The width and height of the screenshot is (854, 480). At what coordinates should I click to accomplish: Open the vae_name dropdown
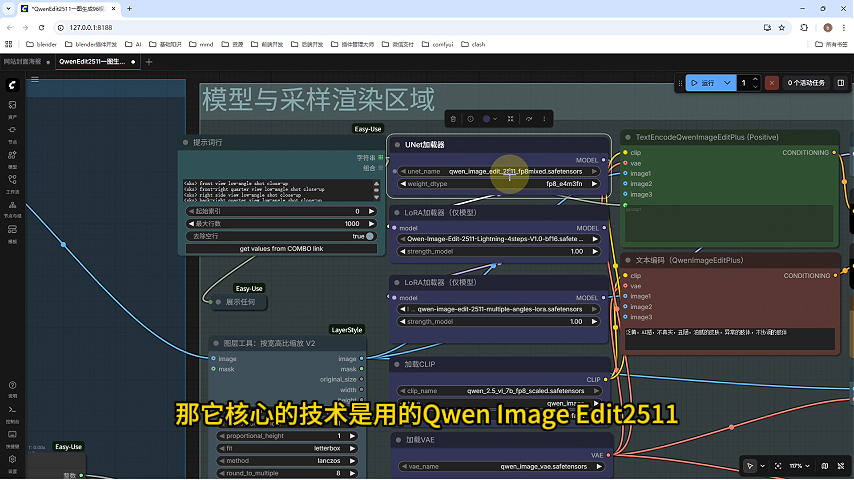coord(500,466)
